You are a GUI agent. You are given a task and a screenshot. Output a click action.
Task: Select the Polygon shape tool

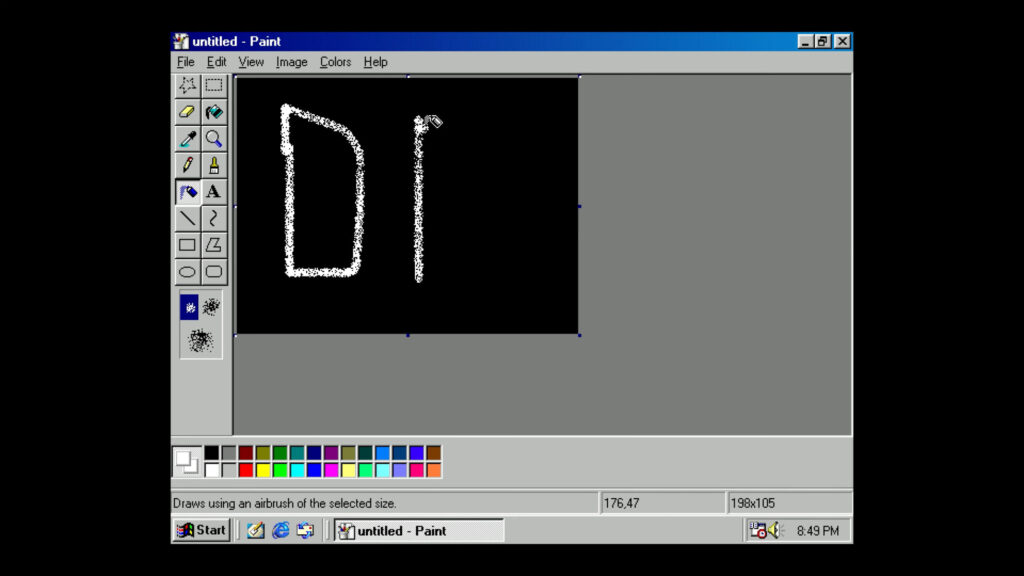tap(213, 245)
